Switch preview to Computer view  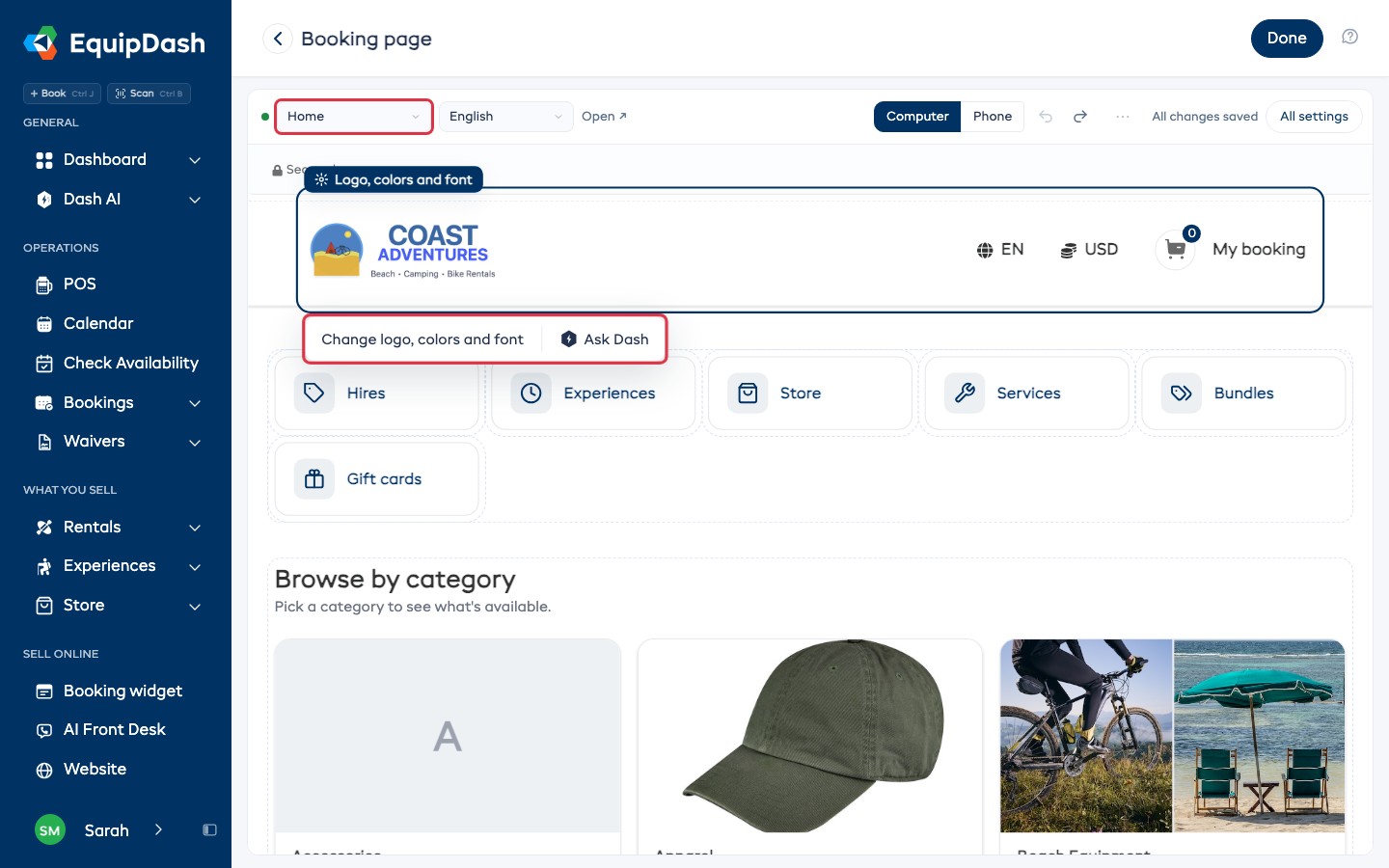(917, 117)
